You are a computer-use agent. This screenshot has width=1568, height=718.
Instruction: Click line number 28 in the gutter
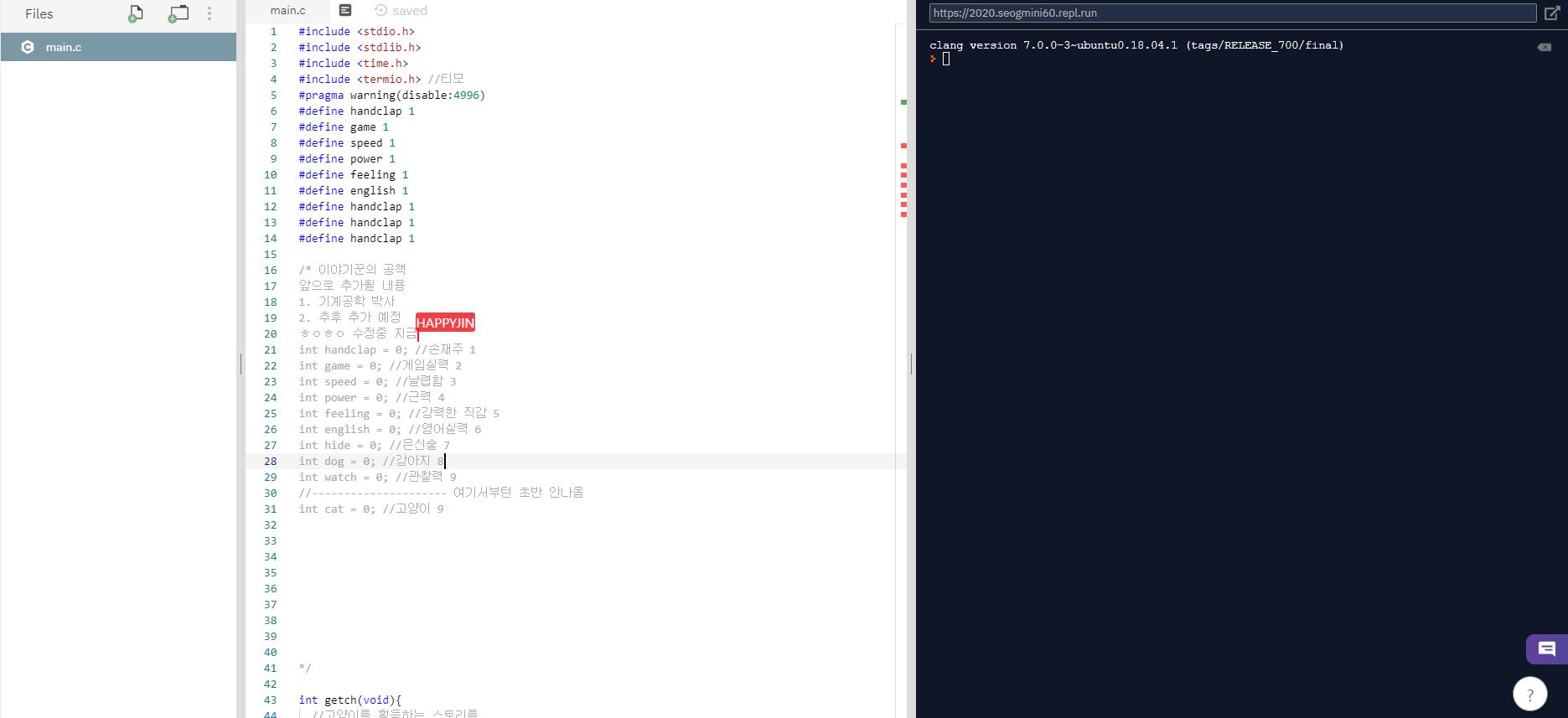tap(270, 461)
